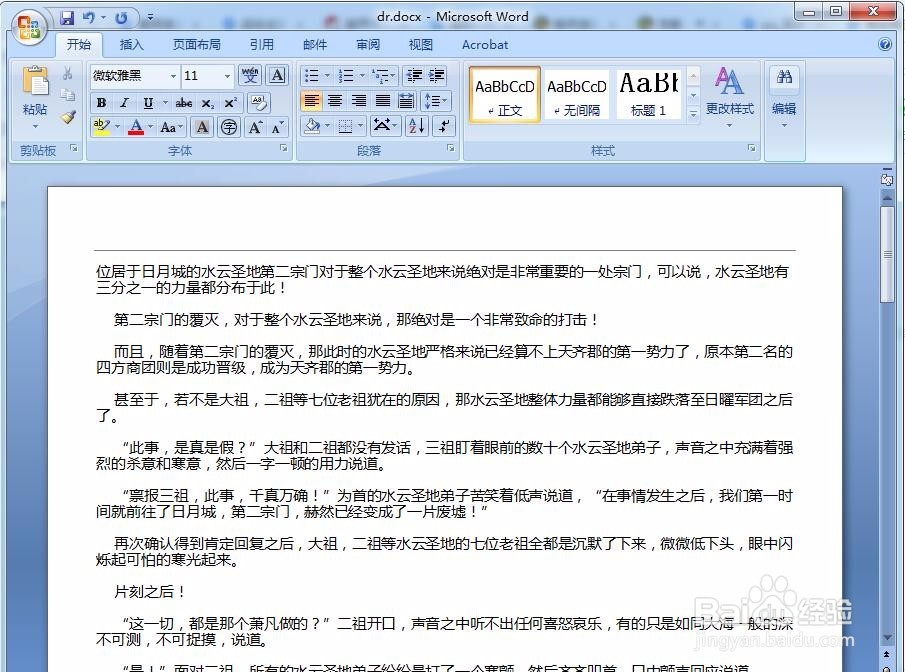905x672 pixels.
Task: Apply character shading icon
Action: [x=202, y=126]
